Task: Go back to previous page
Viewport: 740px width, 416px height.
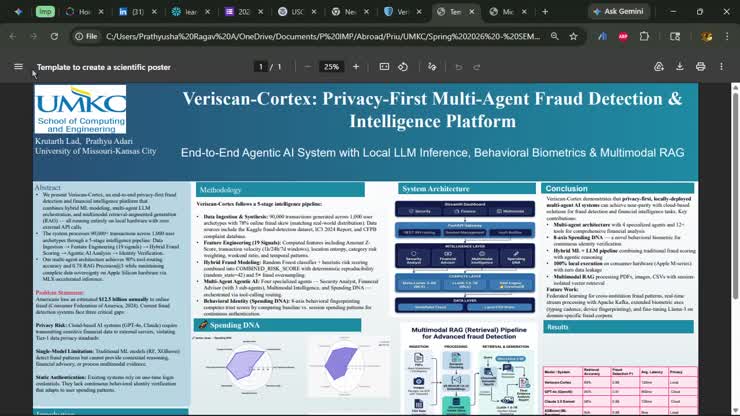Action: tap(13, 36)
